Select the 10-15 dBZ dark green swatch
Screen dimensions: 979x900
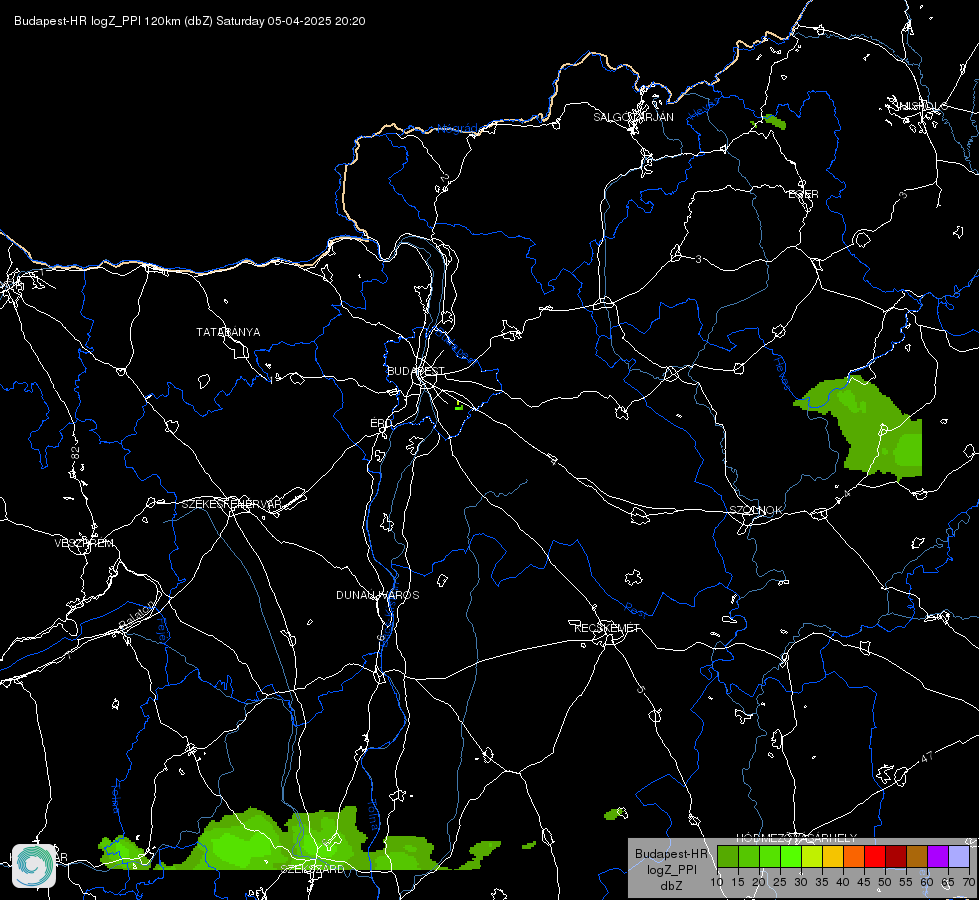pyautogui.click(x=727, y=856)
